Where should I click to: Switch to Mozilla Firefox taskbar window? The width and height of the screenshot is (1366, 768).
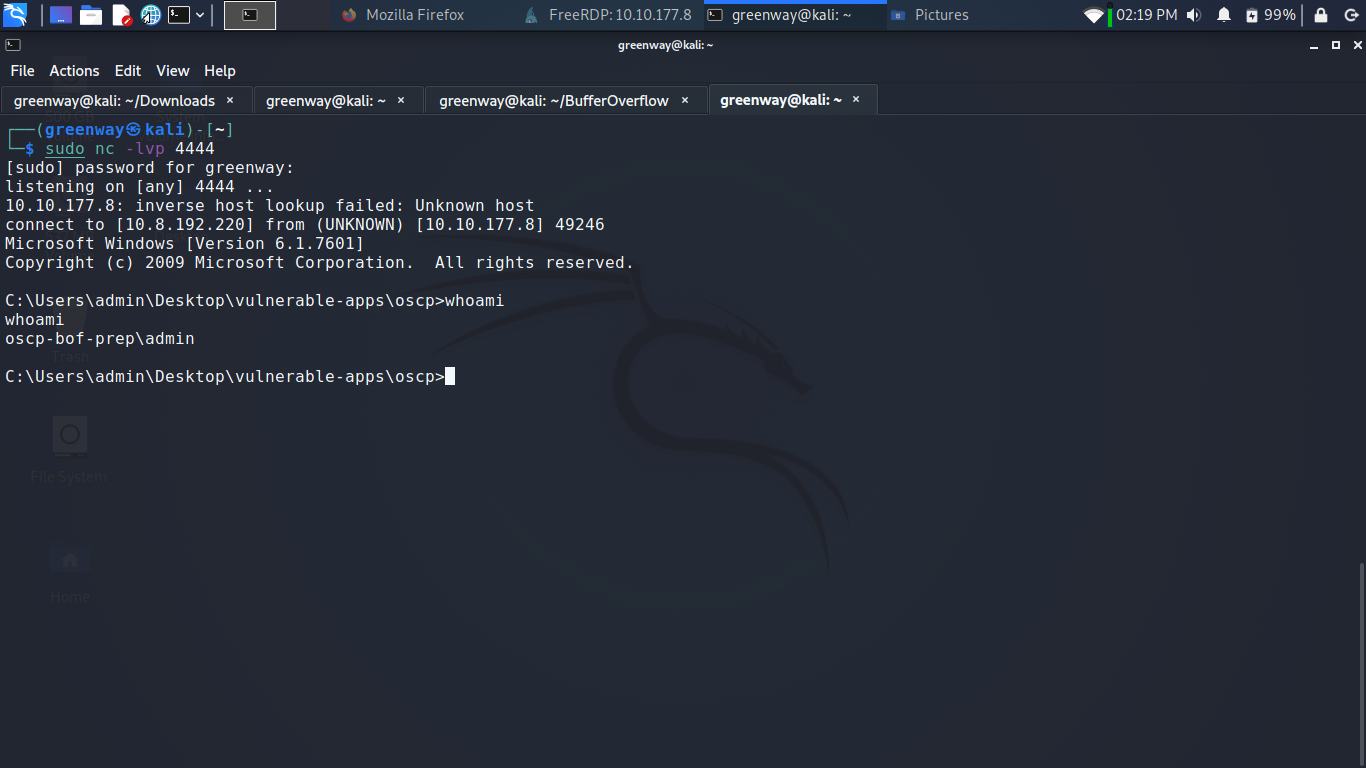403,15
